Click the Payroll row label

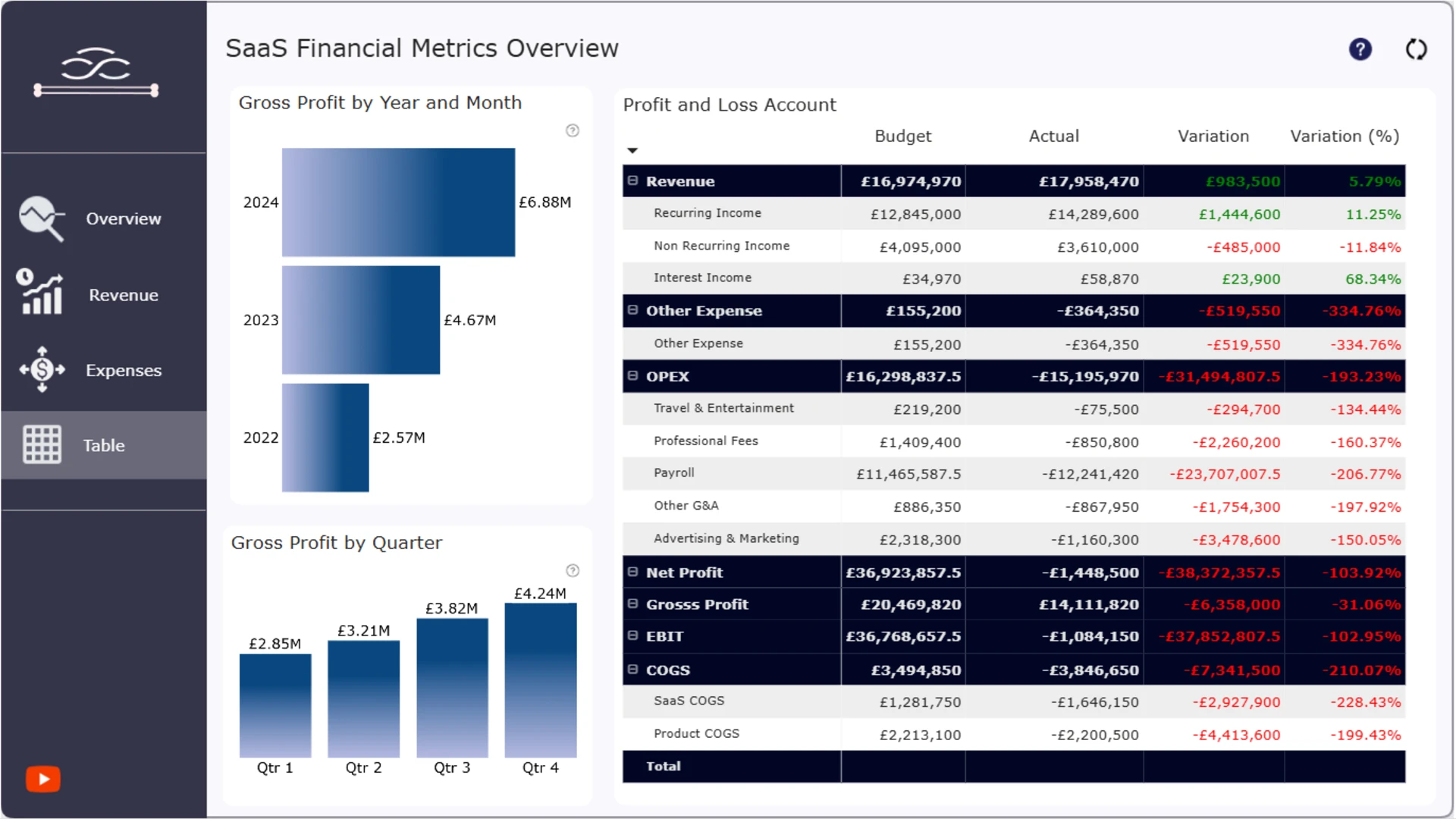[x=674, y=472]
